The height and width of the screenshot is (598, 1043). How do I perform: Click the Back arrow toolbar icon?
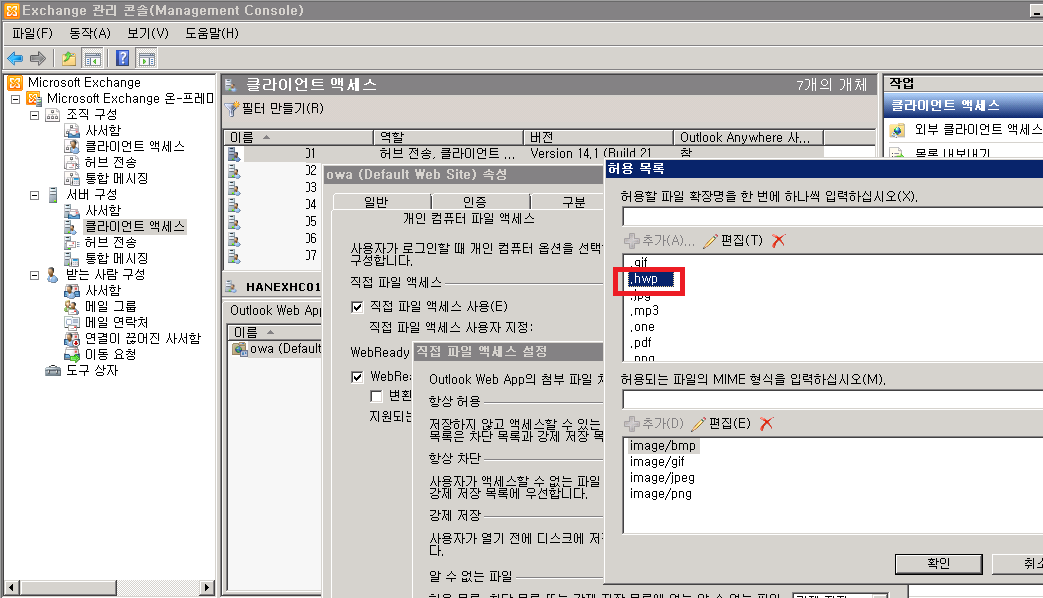tap(15, 59)
